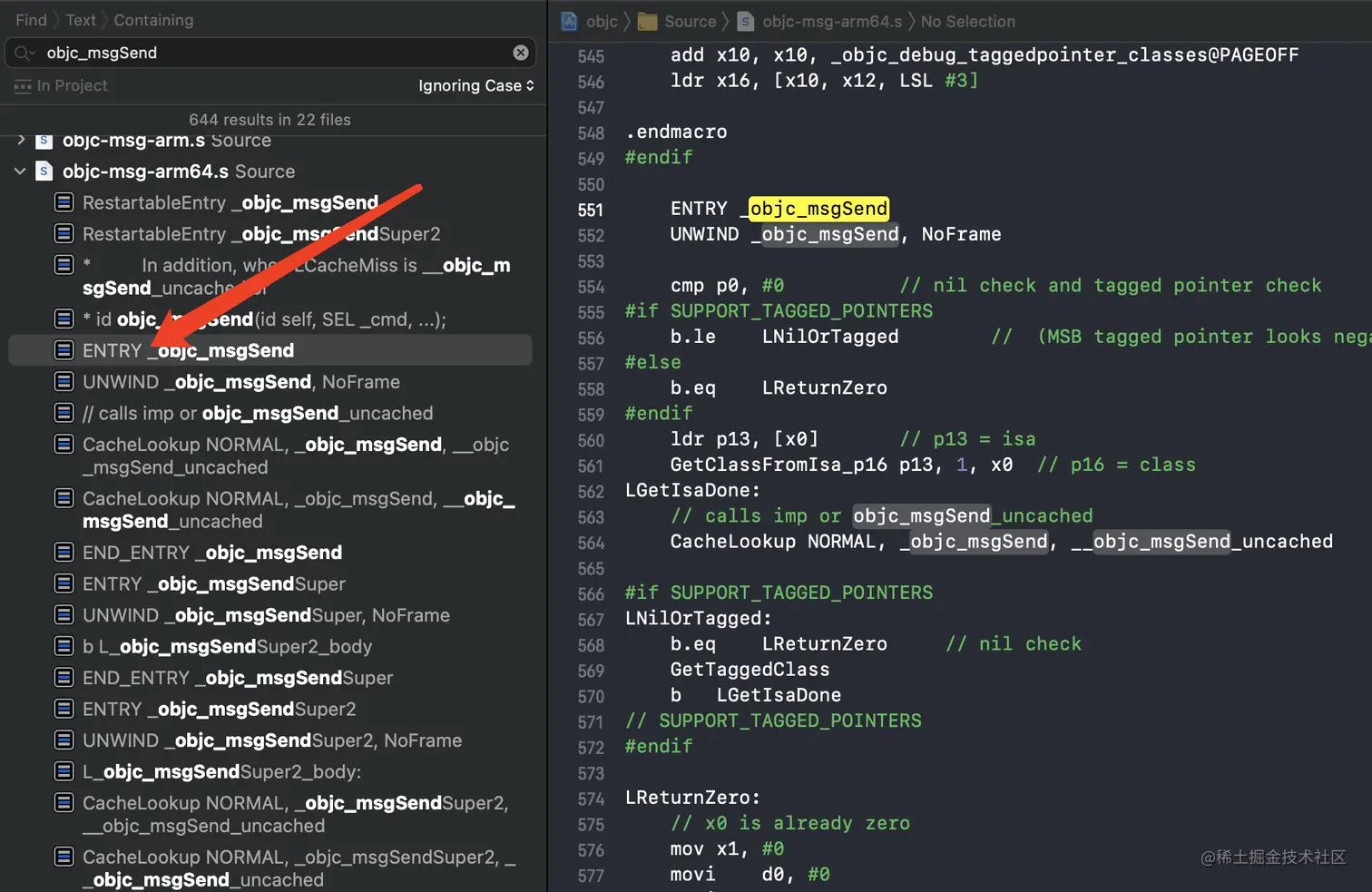Image resolution: width=1372 pixels, height=892 pixels.
Task: Clear the objc_msgSend search field
Action: pyautogui.click(x=521, y=53)
